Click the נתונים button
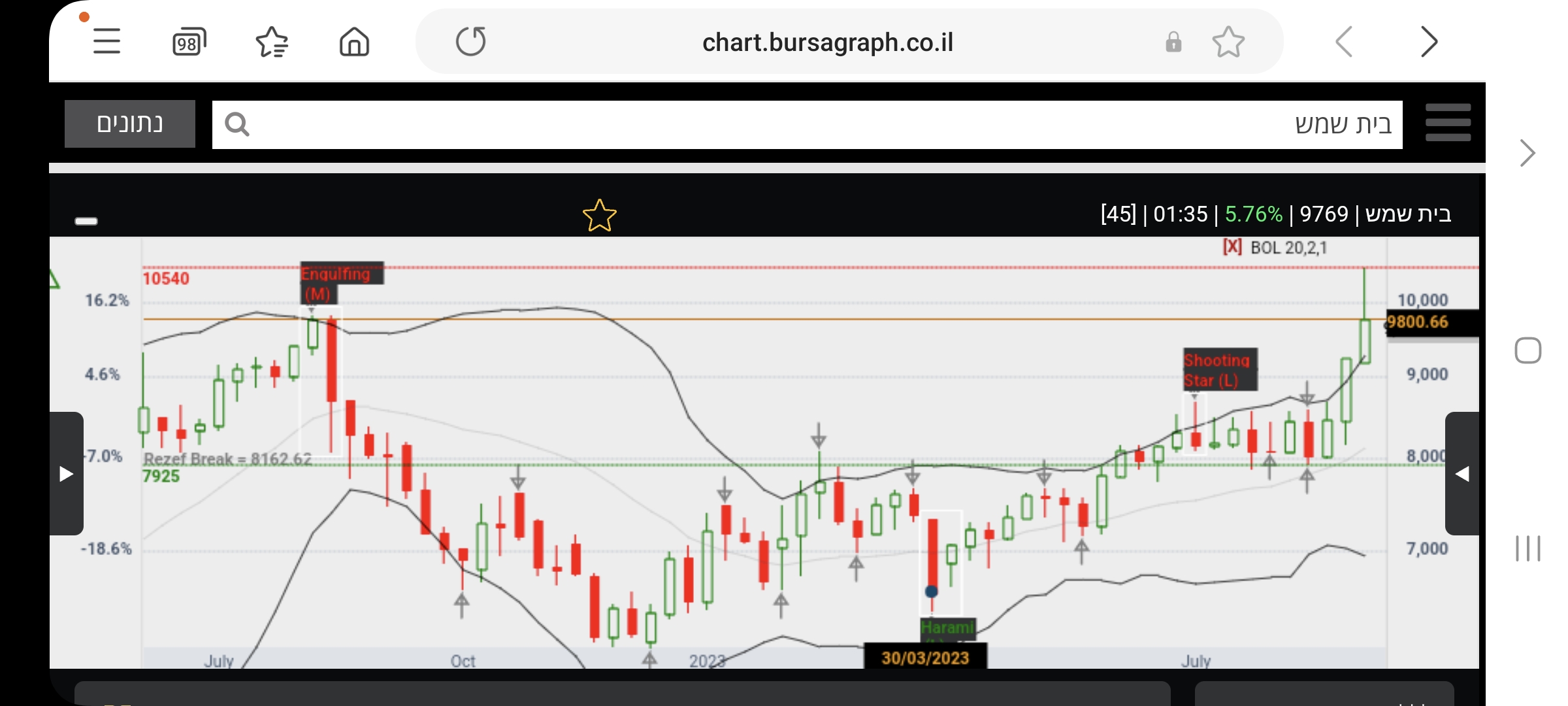This screenshot has width=1568, height=706. 130,124
